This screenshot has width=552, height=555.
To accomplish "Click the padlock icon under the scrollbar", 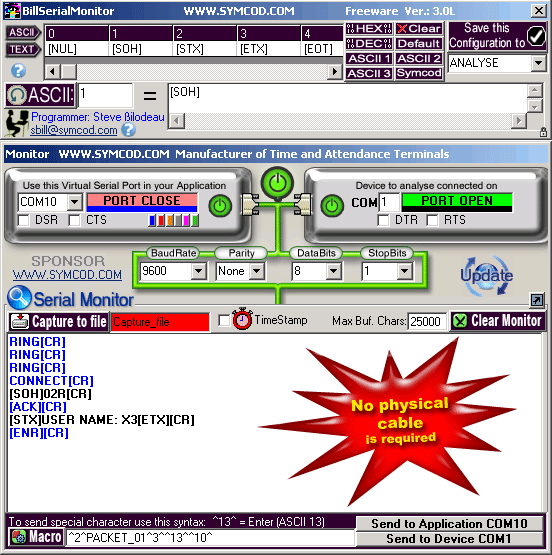I will click(x=543, y=132).
